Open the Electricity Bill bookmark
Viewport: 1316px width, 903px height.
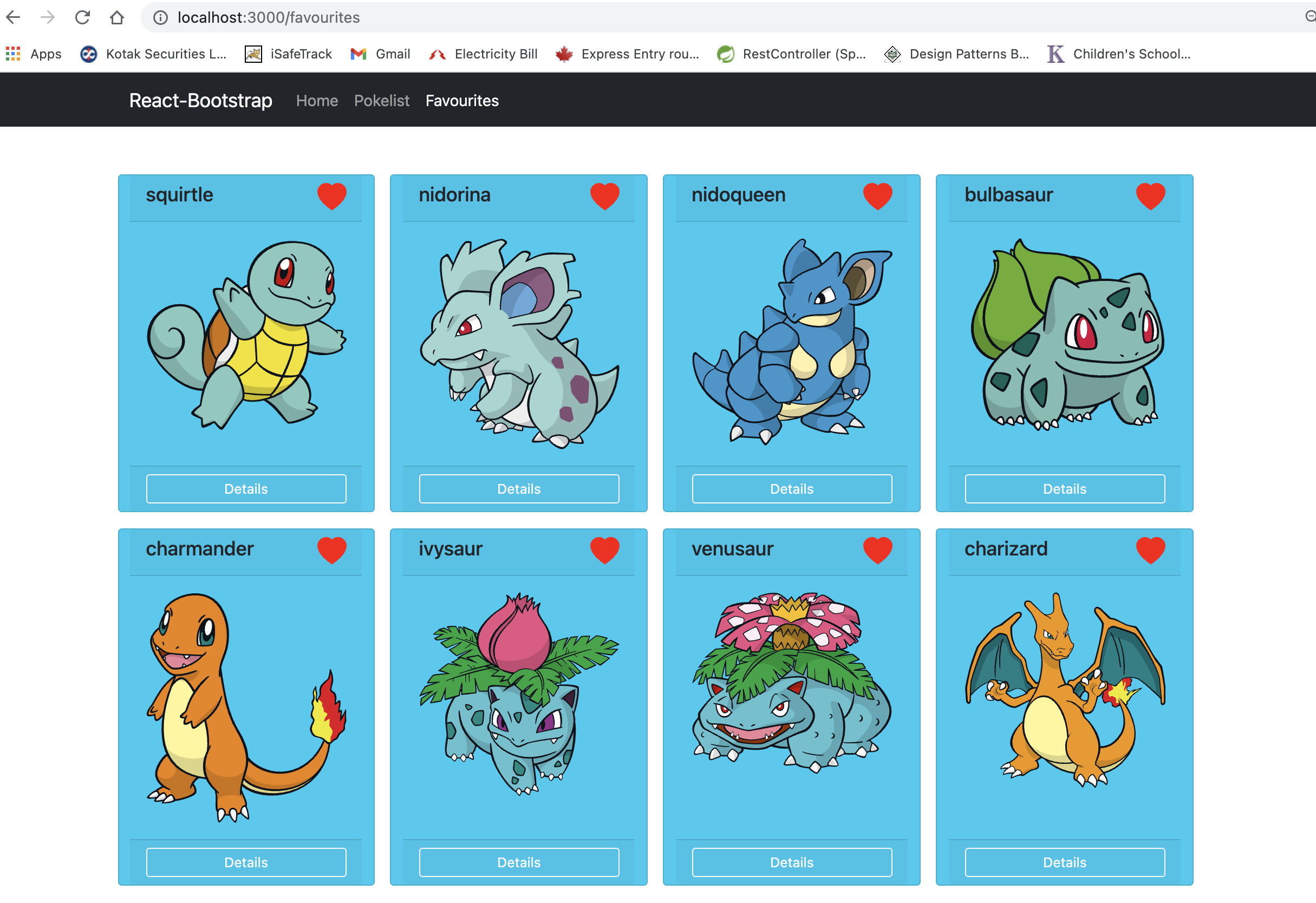tap(483, 54)
